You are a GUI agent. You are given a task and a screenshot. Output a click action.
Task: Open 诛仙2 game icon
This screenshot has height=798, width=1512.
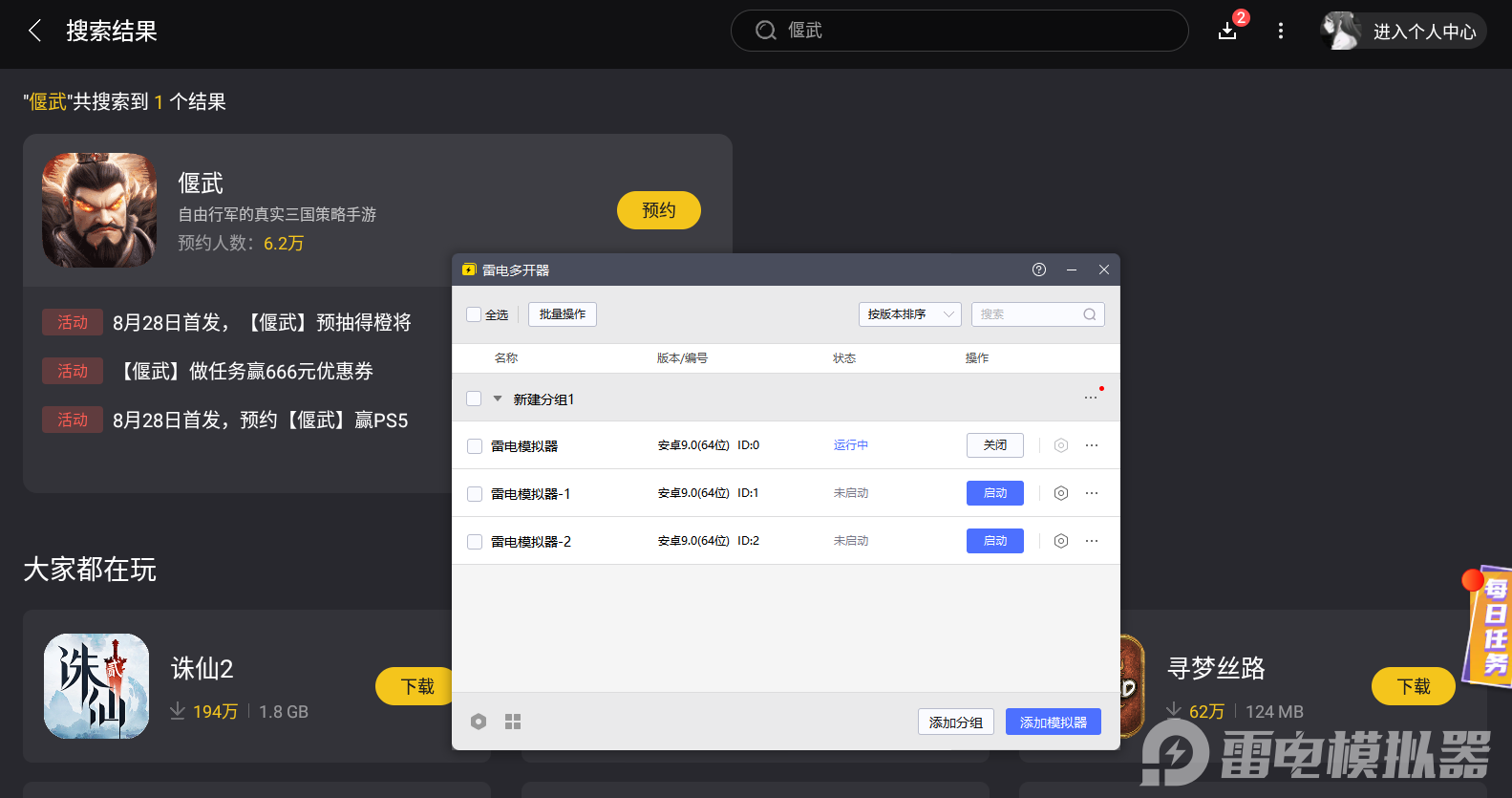coord(96,686)
